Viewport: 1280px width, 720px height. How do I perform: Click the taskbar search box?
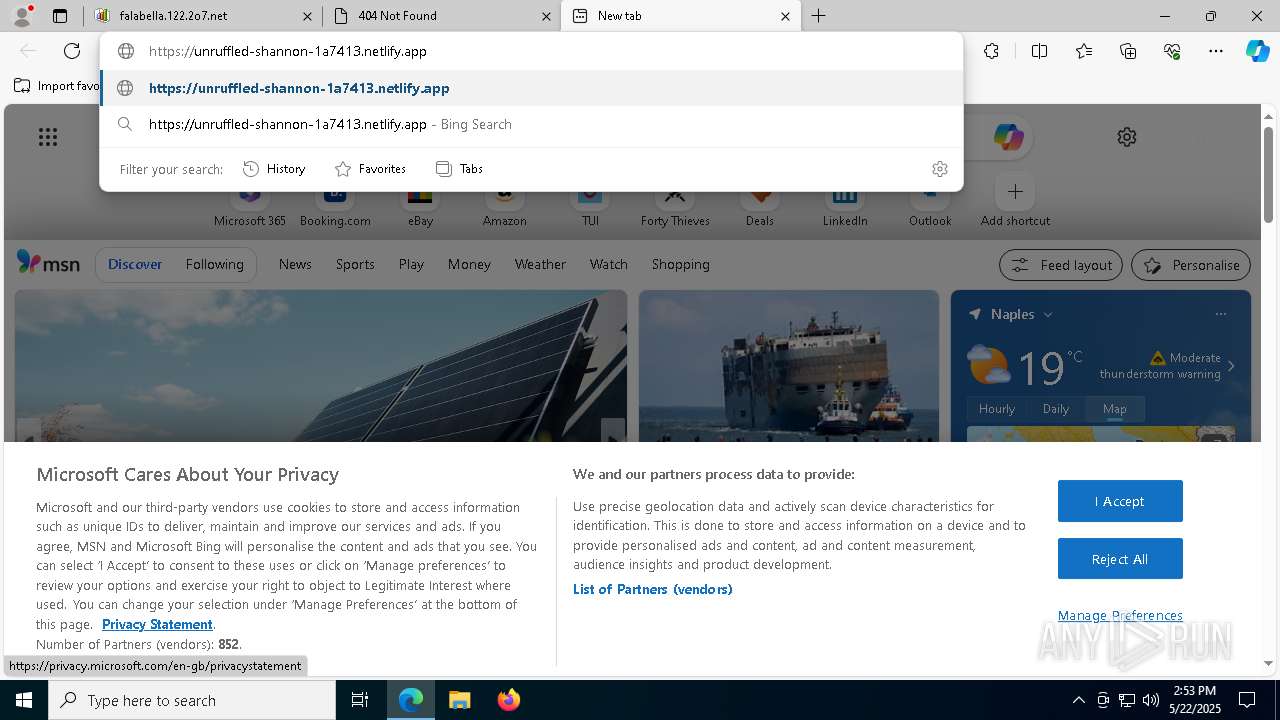coord(192,700)
